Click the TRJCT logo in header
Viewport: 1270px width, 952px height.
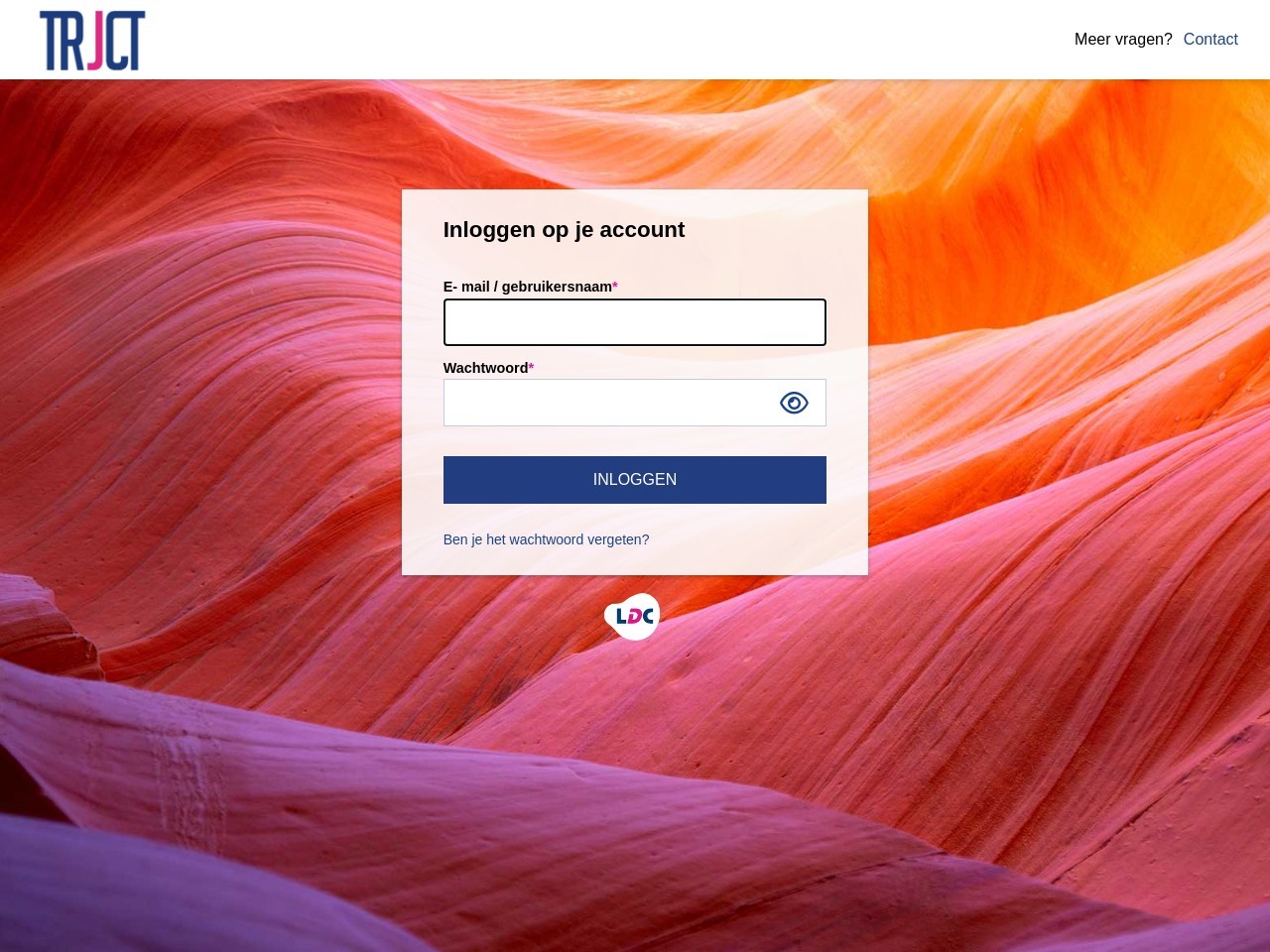(92, 41)
